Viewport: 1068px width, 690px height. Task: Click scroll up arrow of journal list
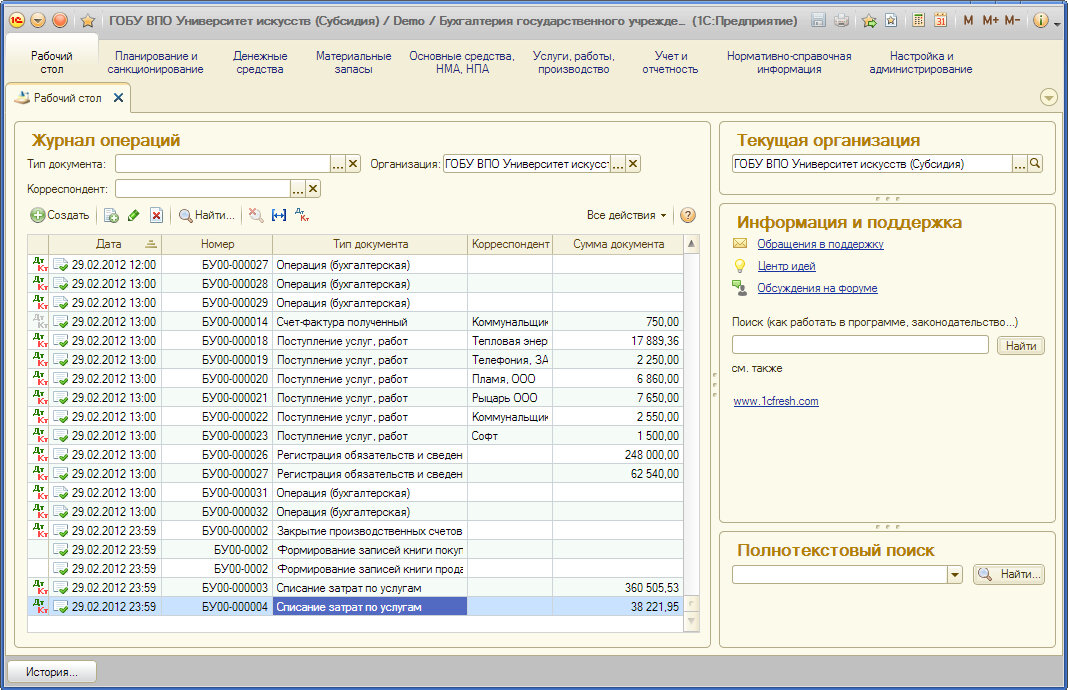pos(691,244)
